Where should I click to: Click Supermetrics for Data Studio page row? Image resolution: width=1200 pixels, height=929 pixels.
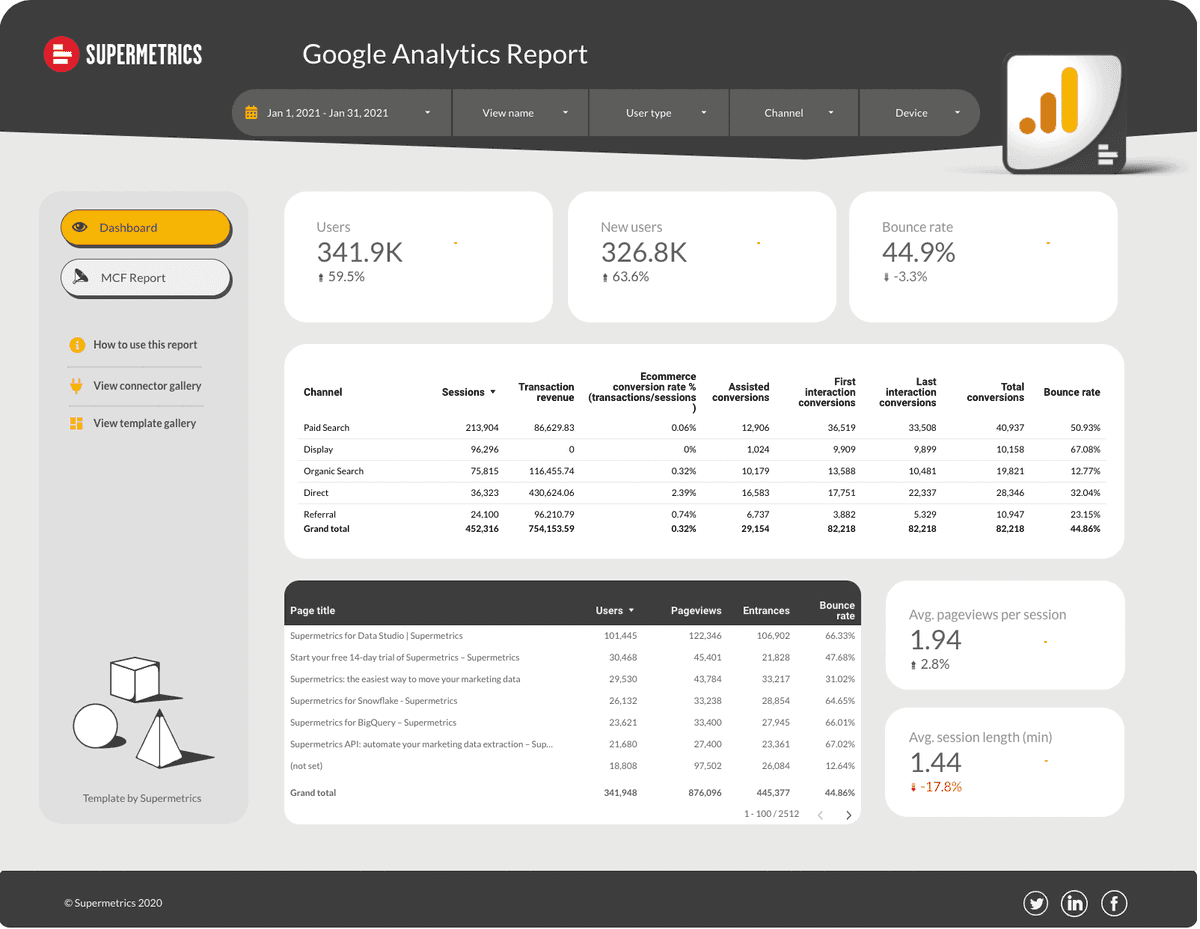click(x=572, y=636)
